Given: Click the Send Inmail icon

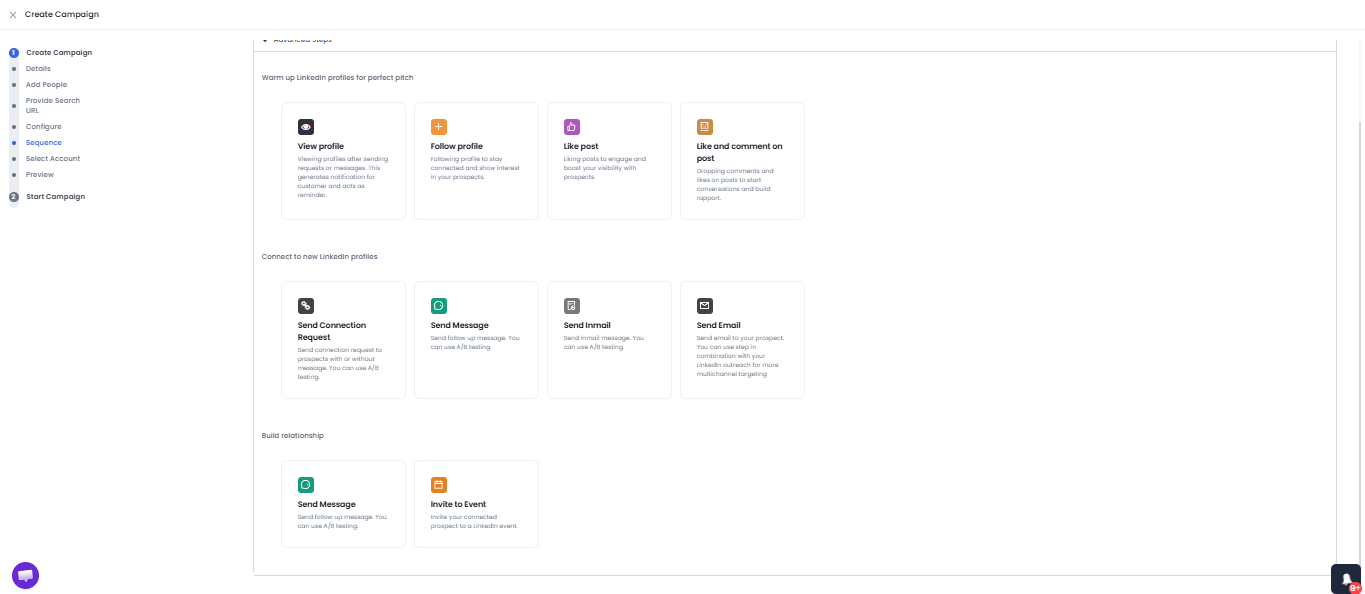Looking at the screenshot, I should pos(572,306).
